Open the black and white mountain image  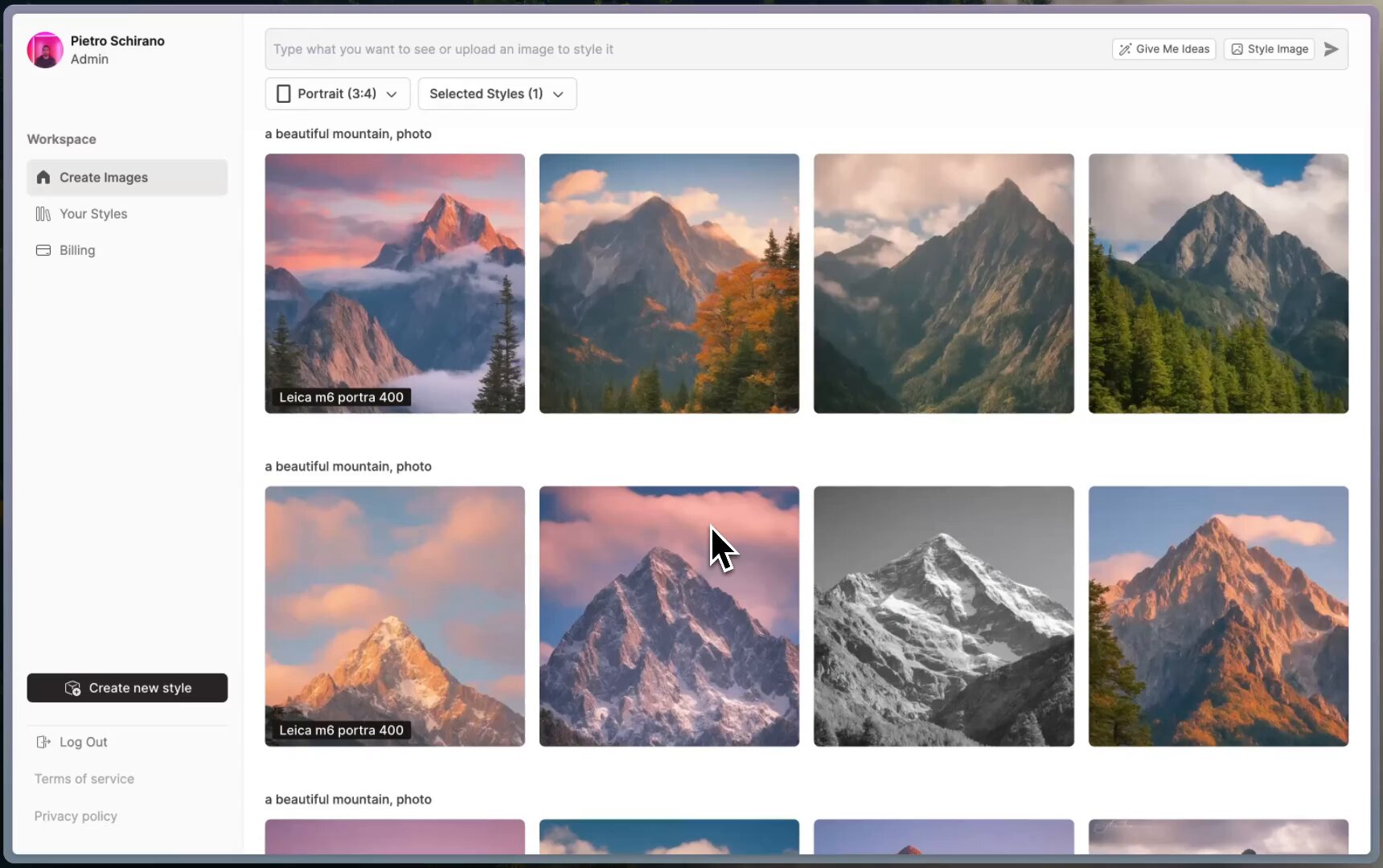[944, 616]
